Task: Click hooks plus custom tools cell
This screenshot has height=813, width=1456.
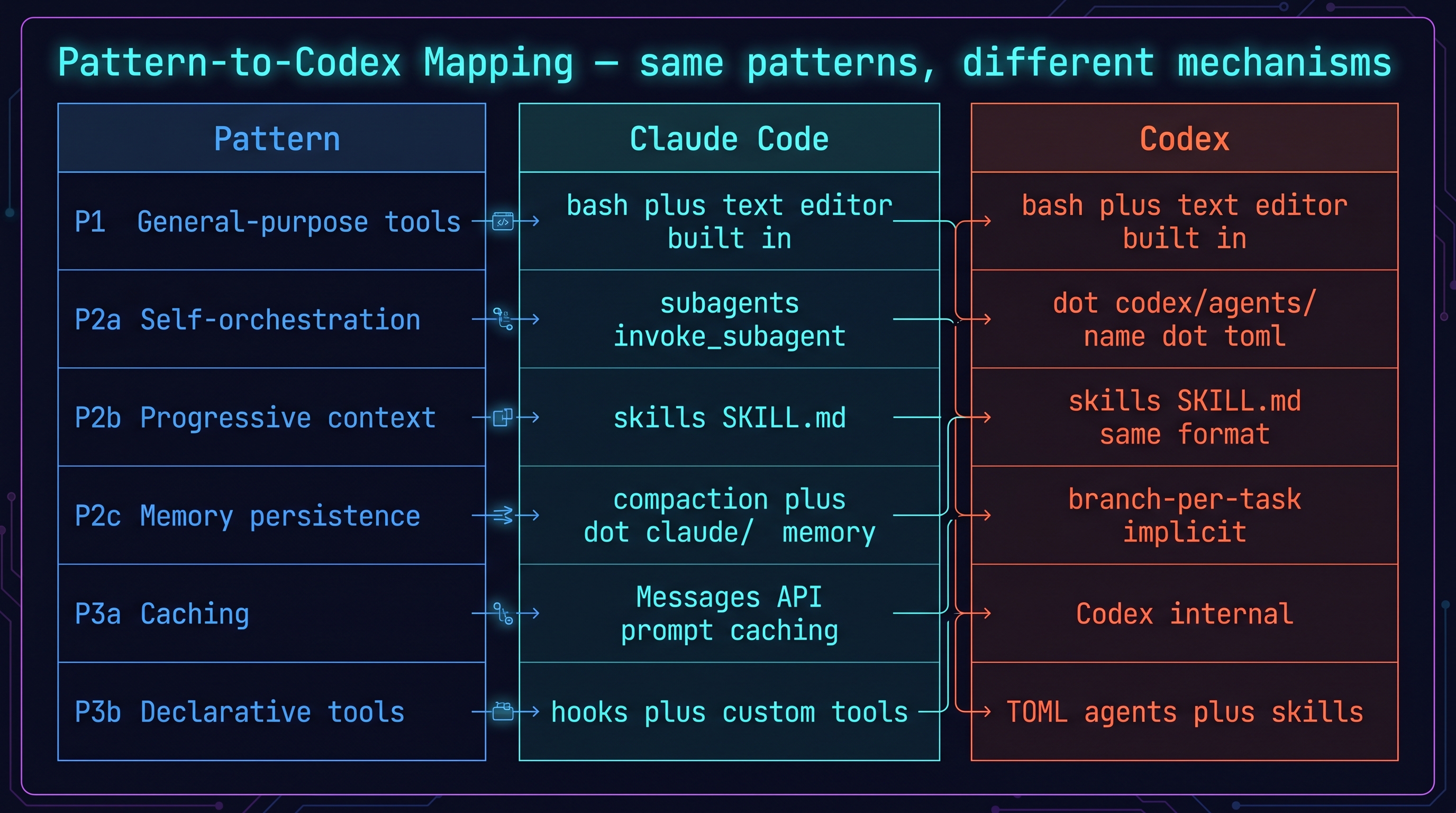Action: click(x=729, y=712)
